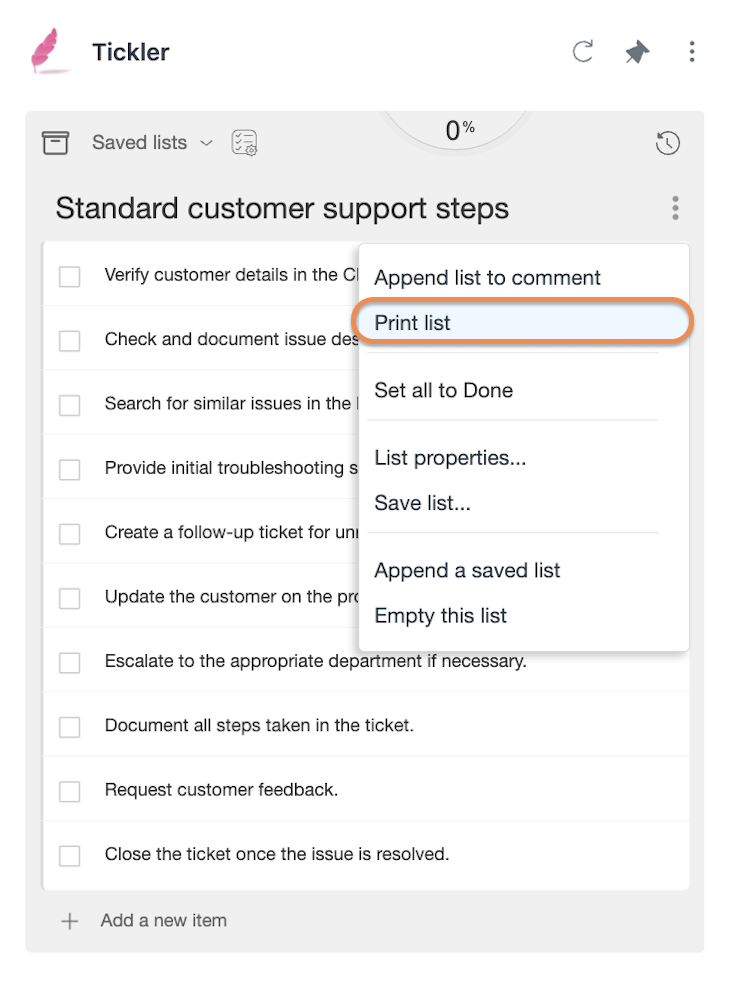This screenshot has width=732, height=984.
Task: Open the list history clock icon
Action: 667,142
